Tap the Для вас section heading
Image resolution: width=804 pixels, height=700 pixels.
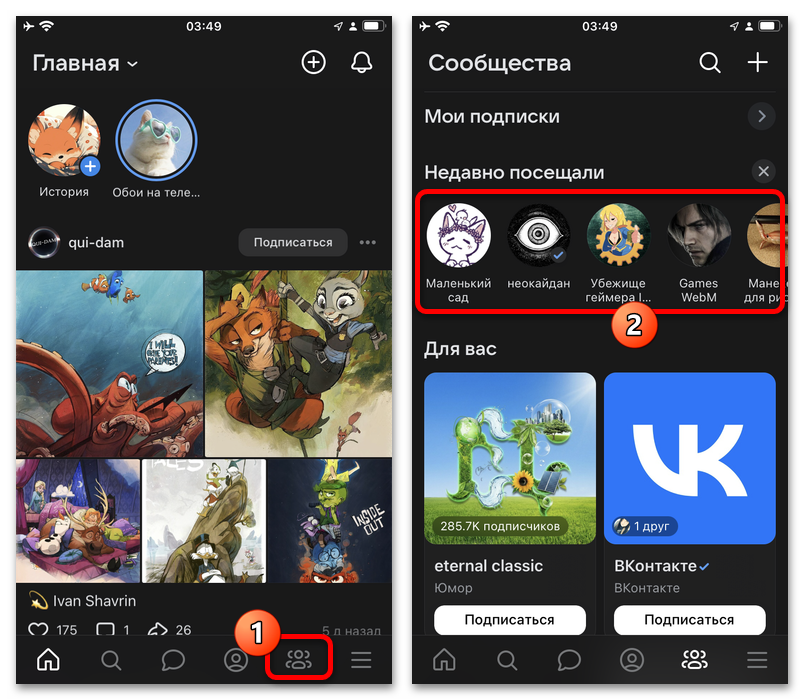(460, 349)
